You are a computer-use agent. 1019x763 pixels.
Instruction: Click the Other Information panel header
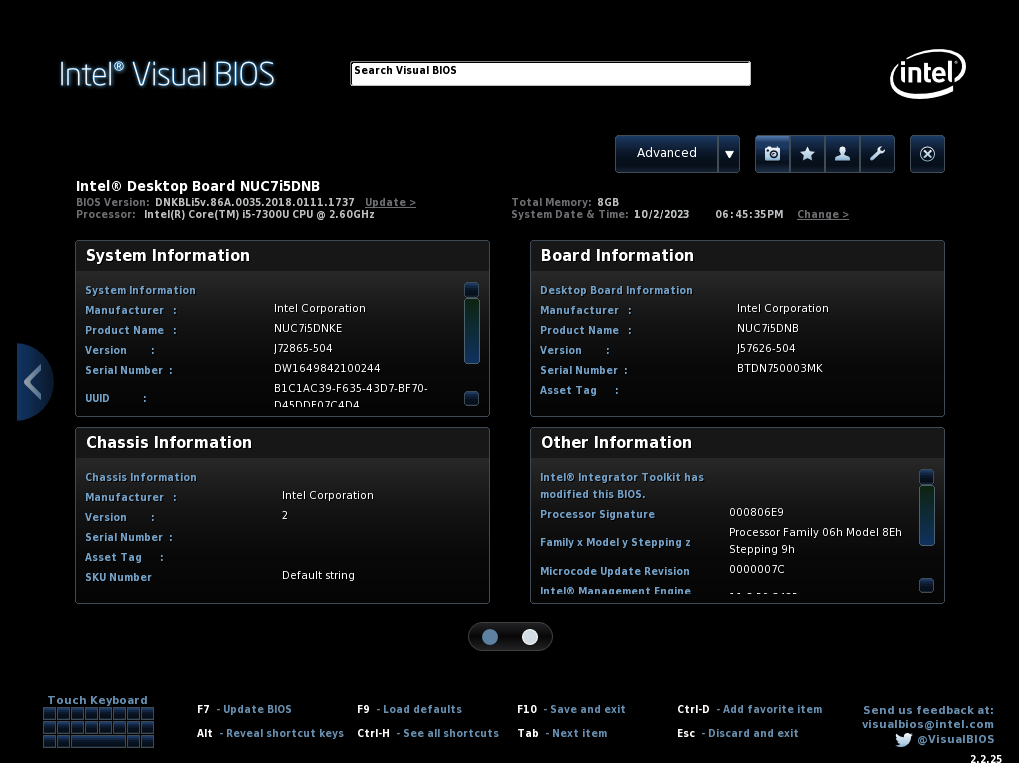point(737,443)
